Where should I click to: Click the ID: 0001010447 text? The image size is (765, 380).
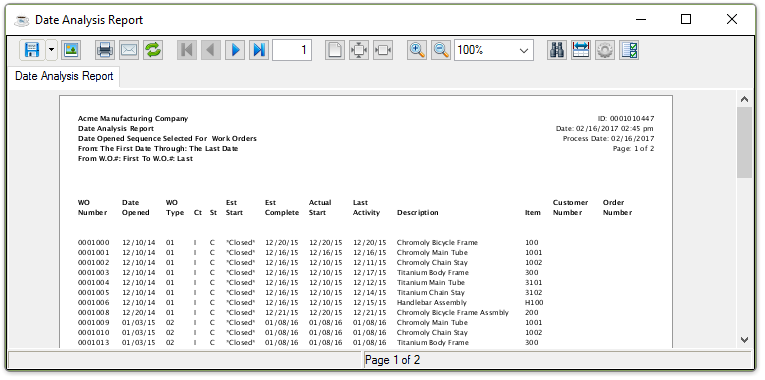[626, 119]
